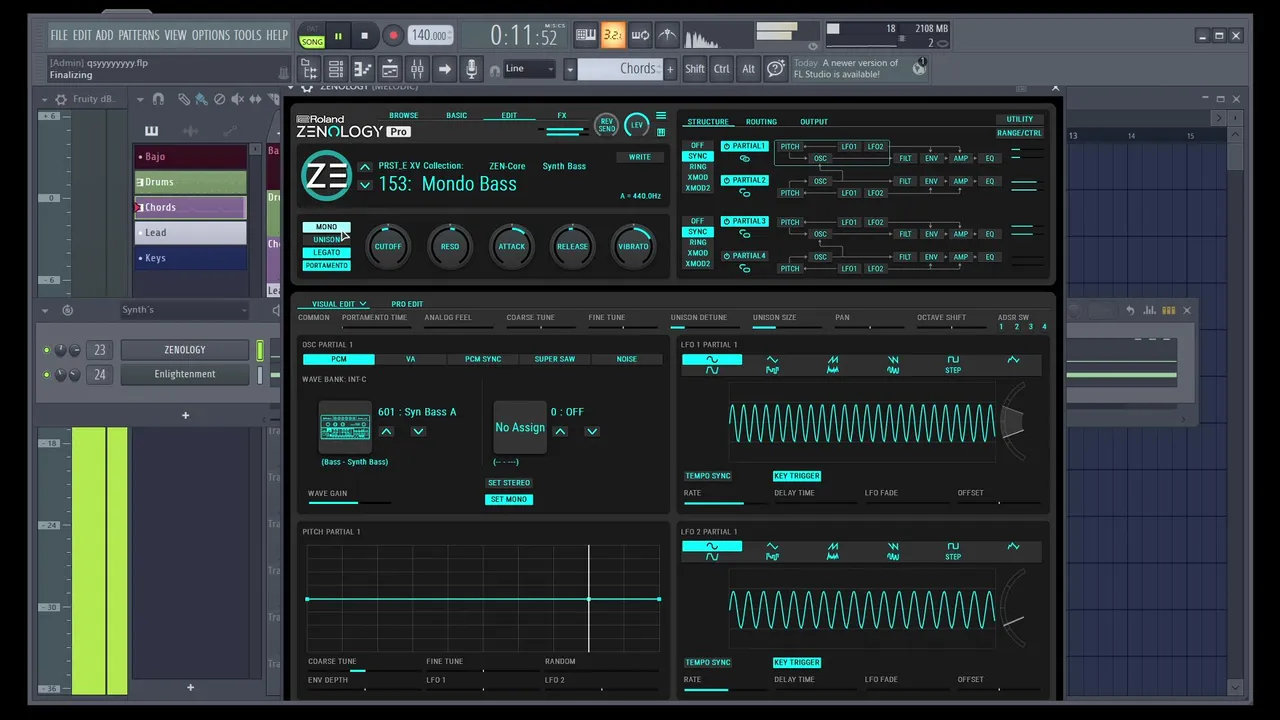Click the UTILITY button
Screen dimensions: 1280x720
pos(1020,119)
